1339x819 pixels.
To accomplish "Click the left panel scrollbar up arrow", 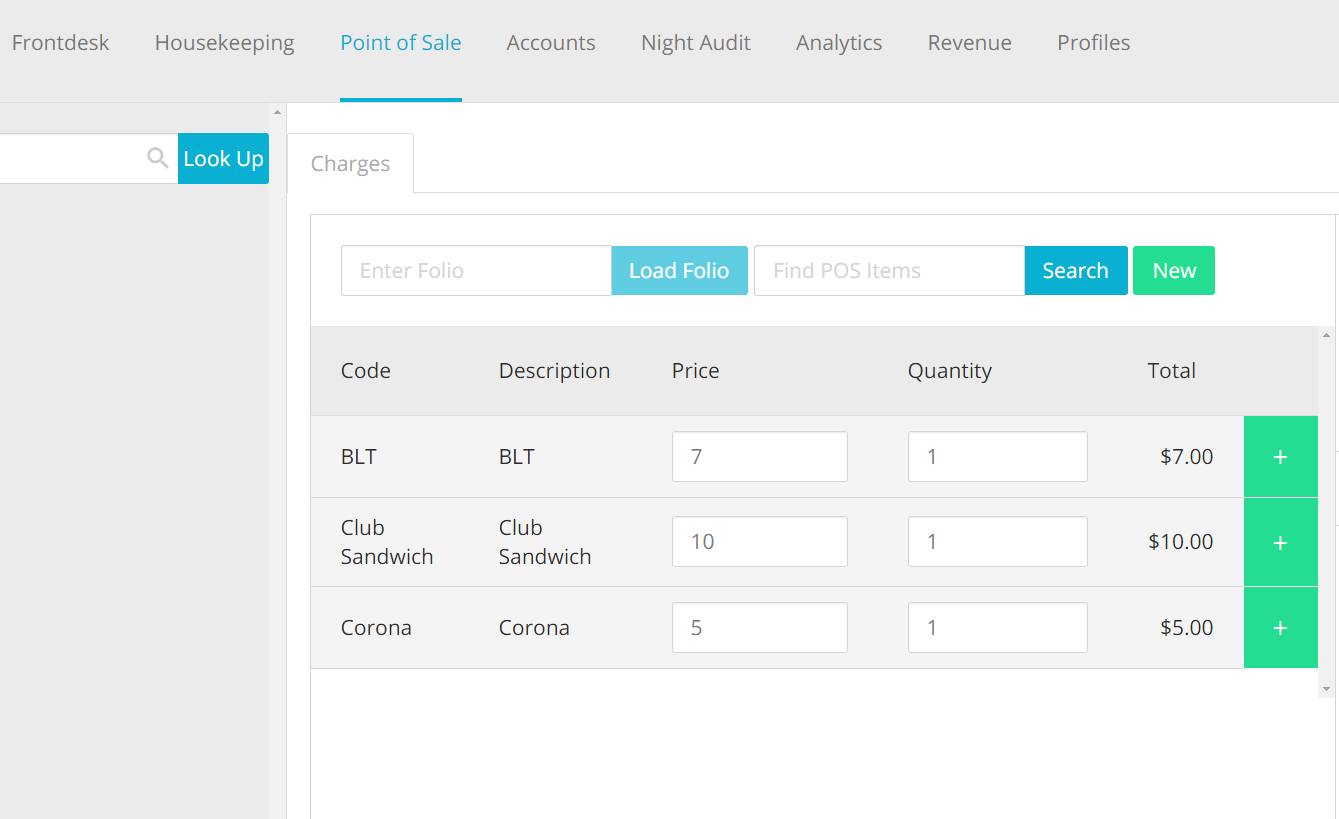I will click(x=277, y=111).
